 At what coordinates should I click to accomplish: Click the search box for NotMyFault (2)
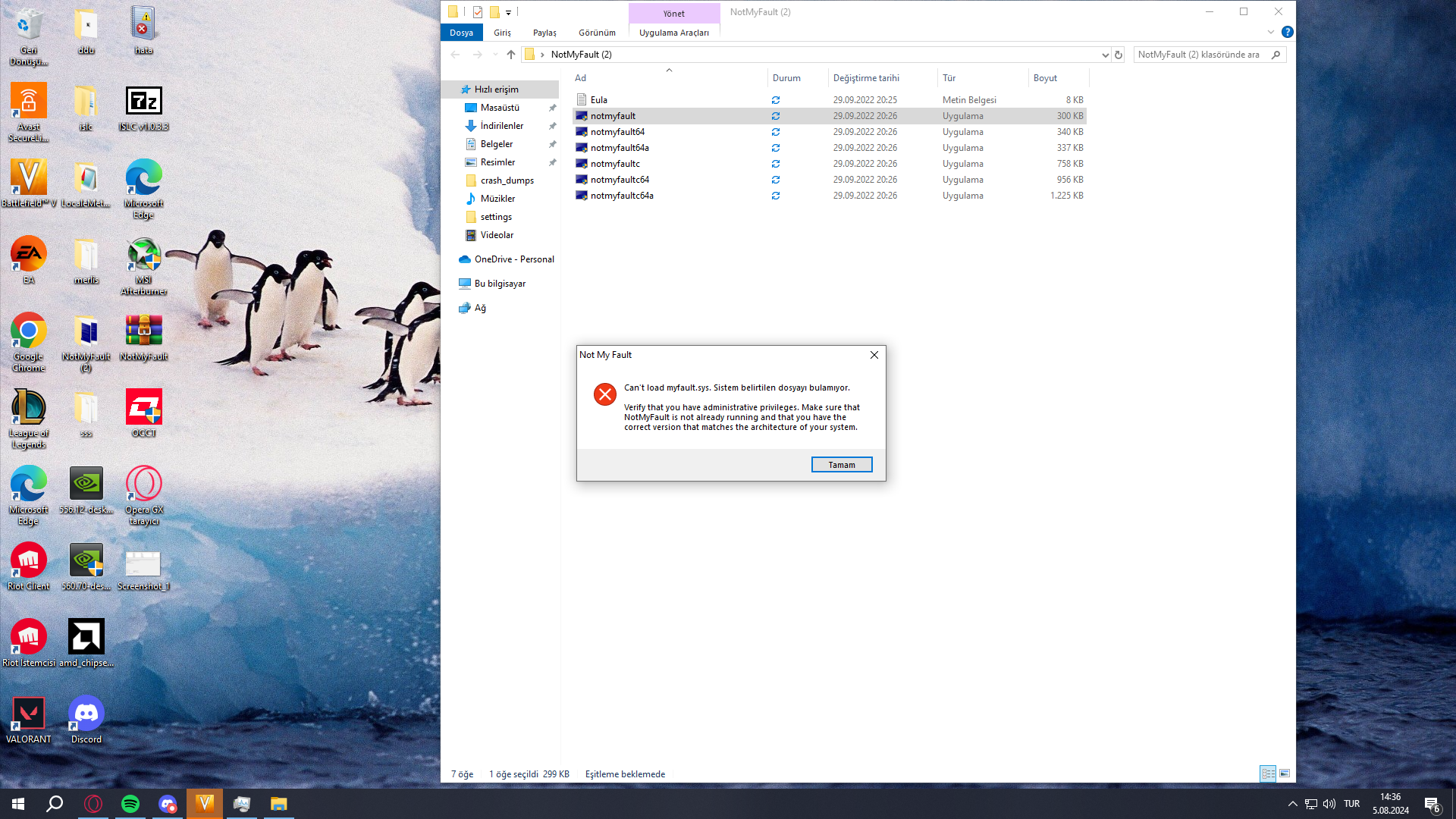(1202, 55)
